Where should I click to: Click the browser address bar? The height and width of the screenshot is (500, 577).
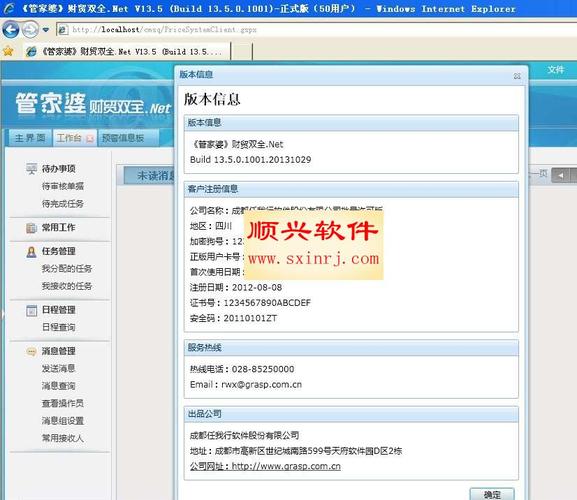pos(316,29)
